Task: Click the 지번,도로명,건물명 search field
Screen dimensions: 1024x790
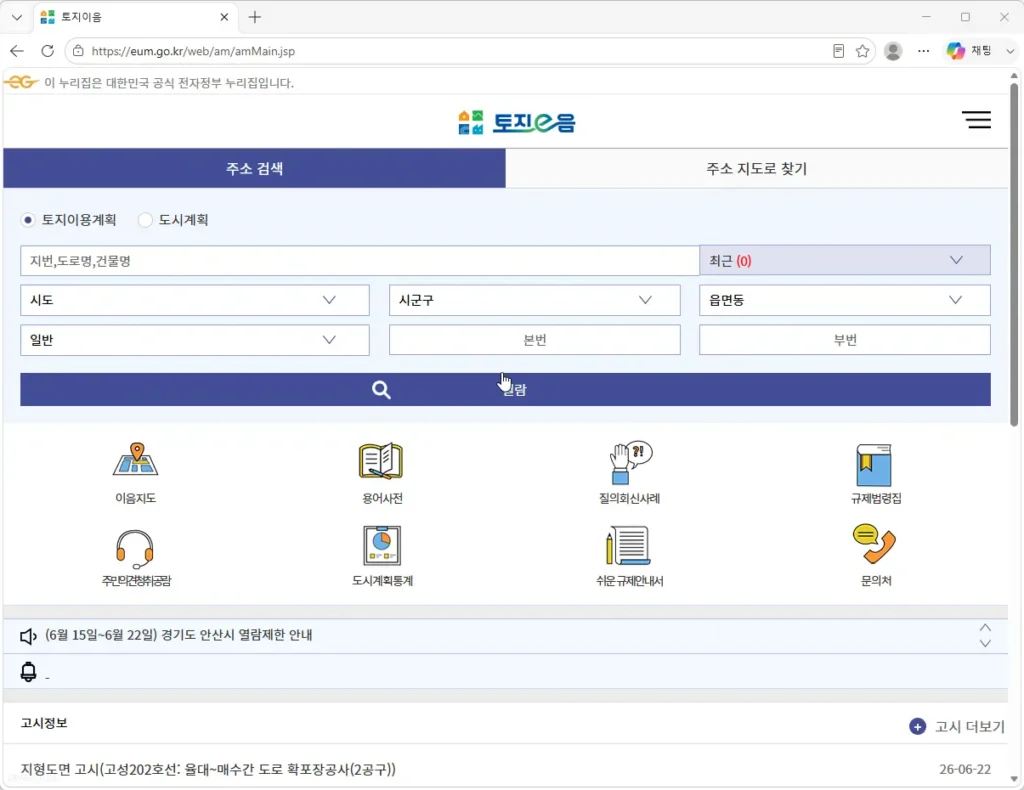Action: (x=359, y=261)
